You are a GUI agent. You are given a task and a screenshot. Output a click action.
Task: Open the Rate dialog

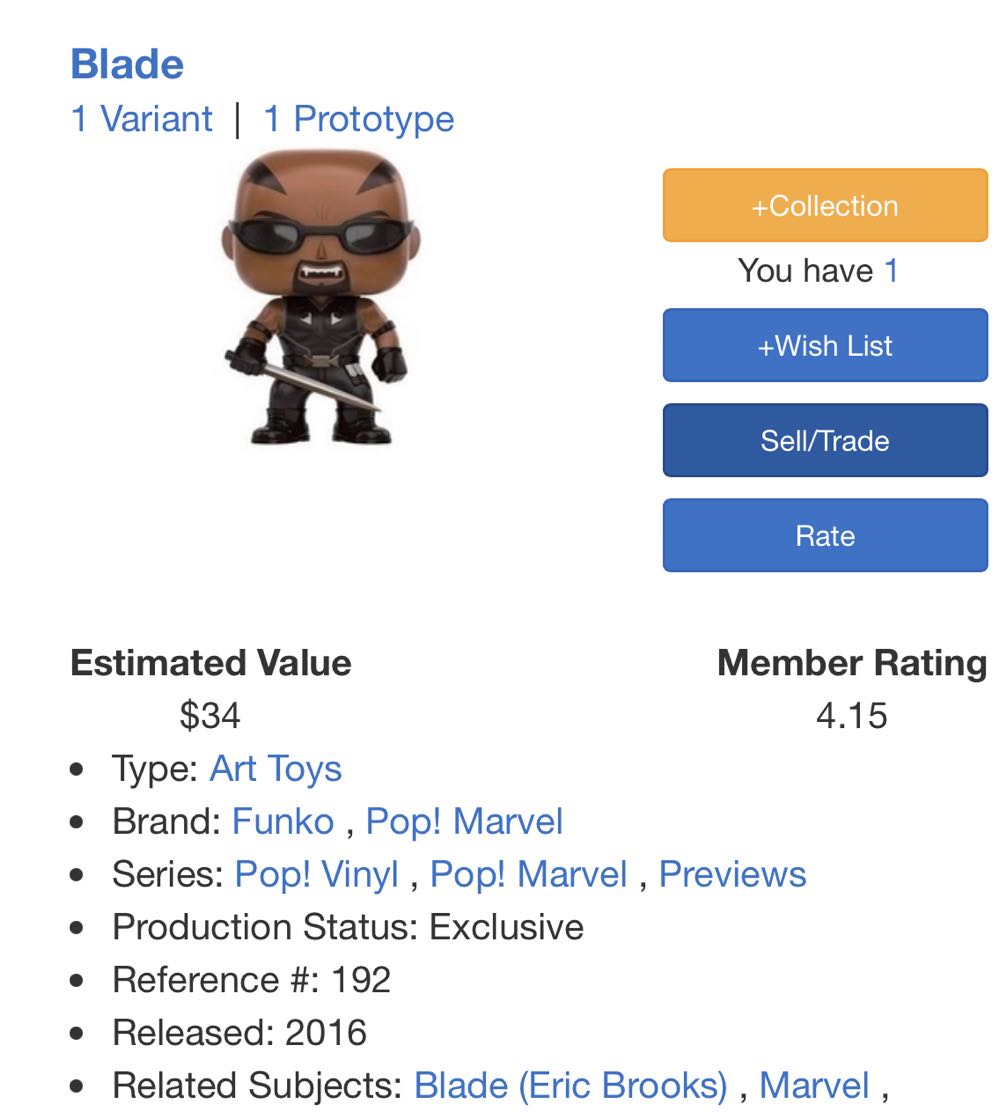click(823, 535)
